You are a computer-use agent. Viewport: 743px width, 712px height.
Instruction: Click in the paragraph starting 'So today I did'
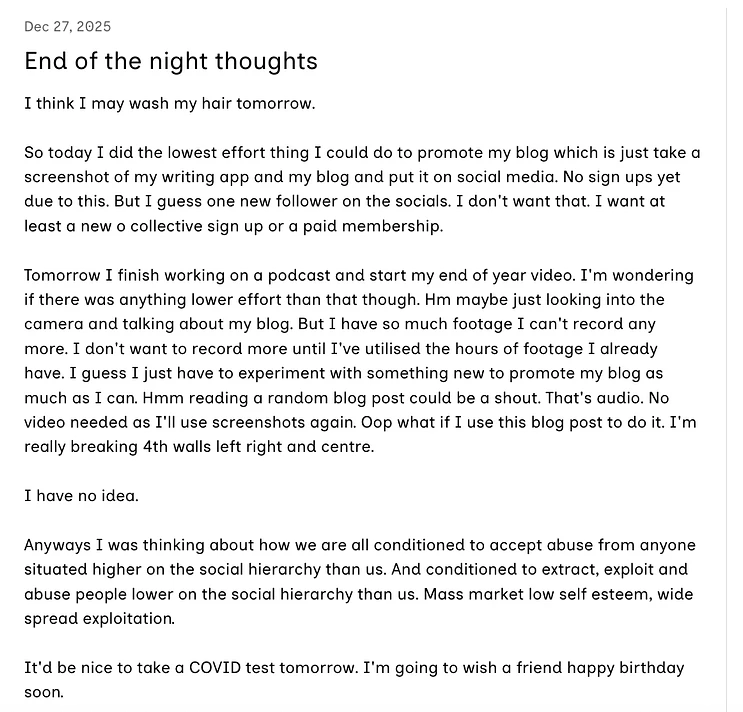[x=362, y=189]
